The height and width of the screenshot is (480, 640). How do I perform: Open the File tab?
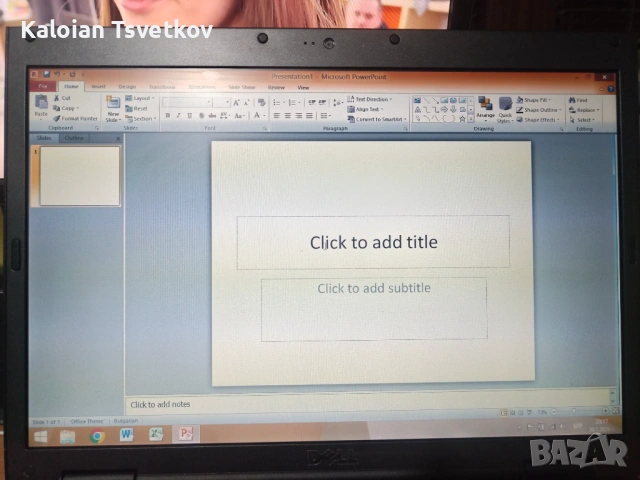point(42,87)
